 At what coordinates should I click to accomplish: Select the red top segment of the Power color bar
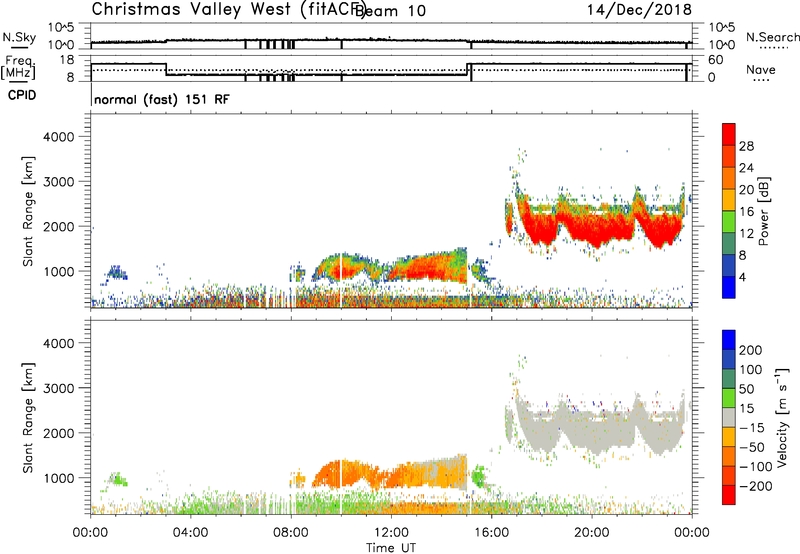click(729, 134)
